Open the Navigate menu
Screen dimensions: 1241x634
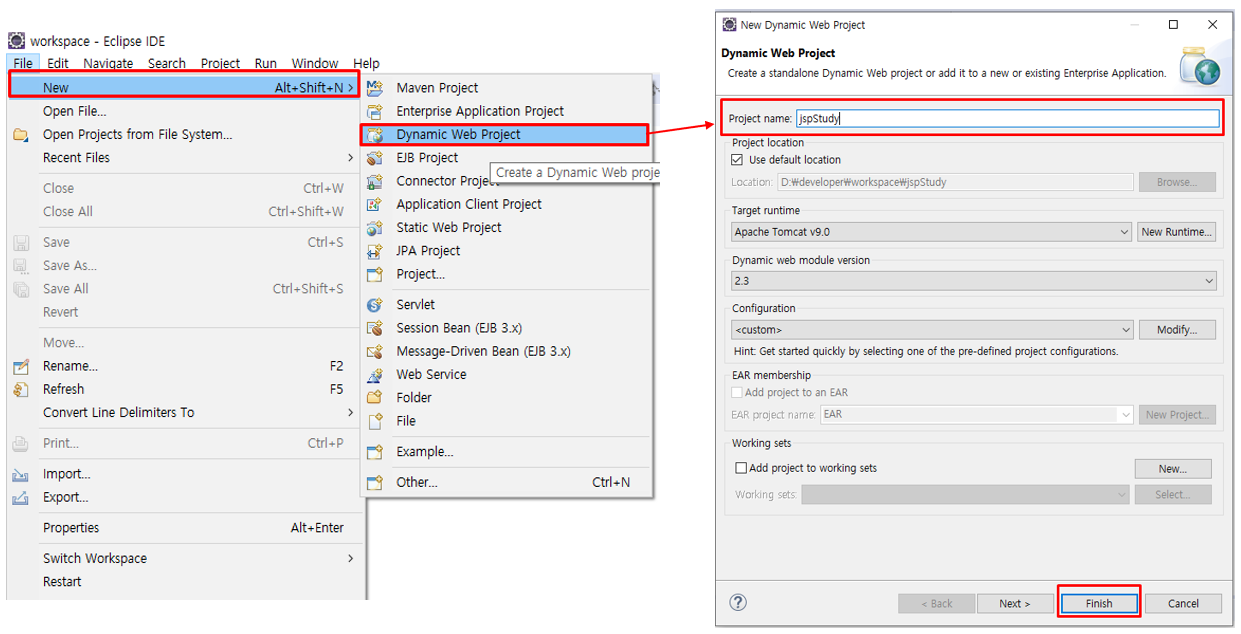pyautogui.click(x=108, y=63)
